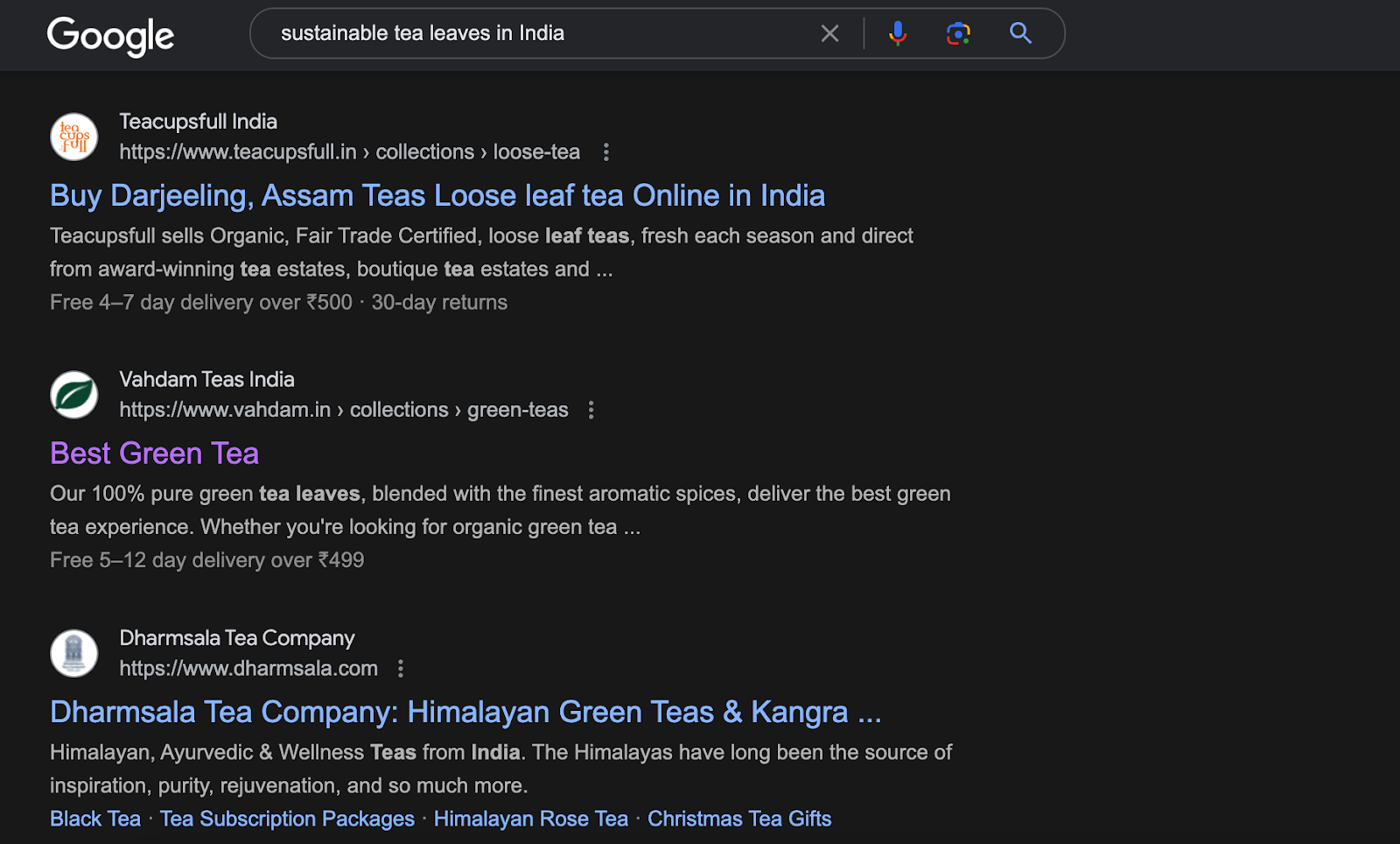Click the Teacupsfull India favicon
The height and width of the screenshot is (844, 1400).
click(x=74, y=137)
